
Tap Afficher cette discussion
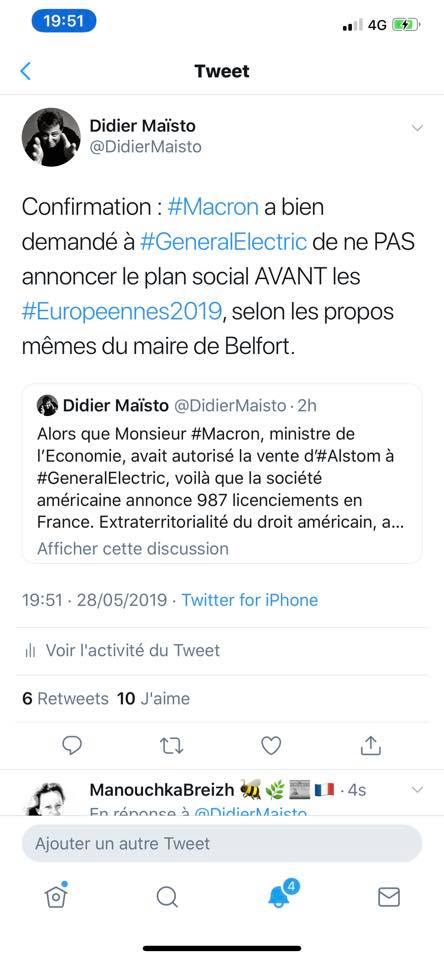point(133,548)
